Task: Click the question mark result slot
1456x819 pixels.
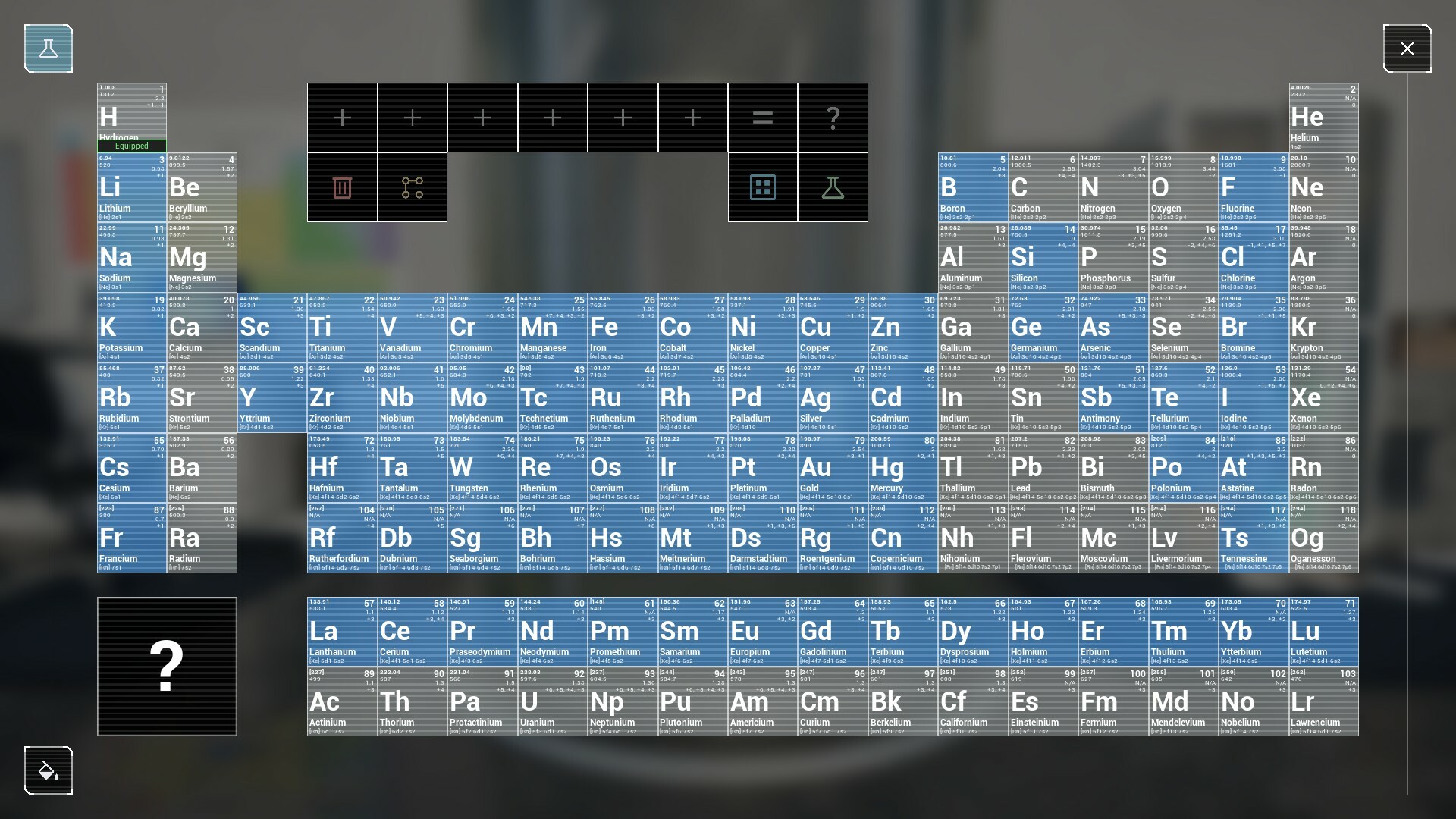Action: tap(833, 118)
